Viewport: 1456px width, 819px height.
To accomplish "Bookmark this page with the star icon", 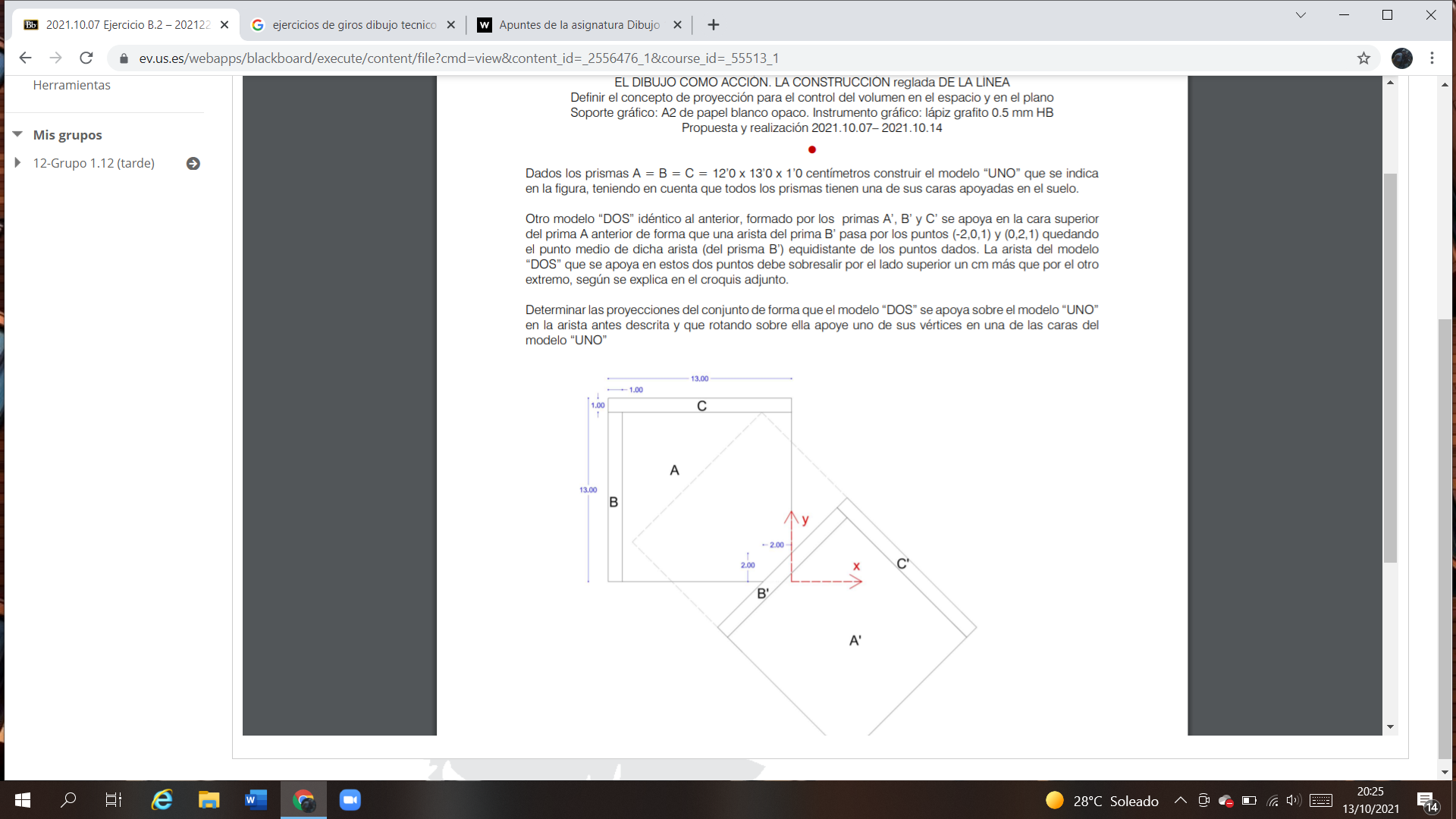I will (x=1363, y=58).
